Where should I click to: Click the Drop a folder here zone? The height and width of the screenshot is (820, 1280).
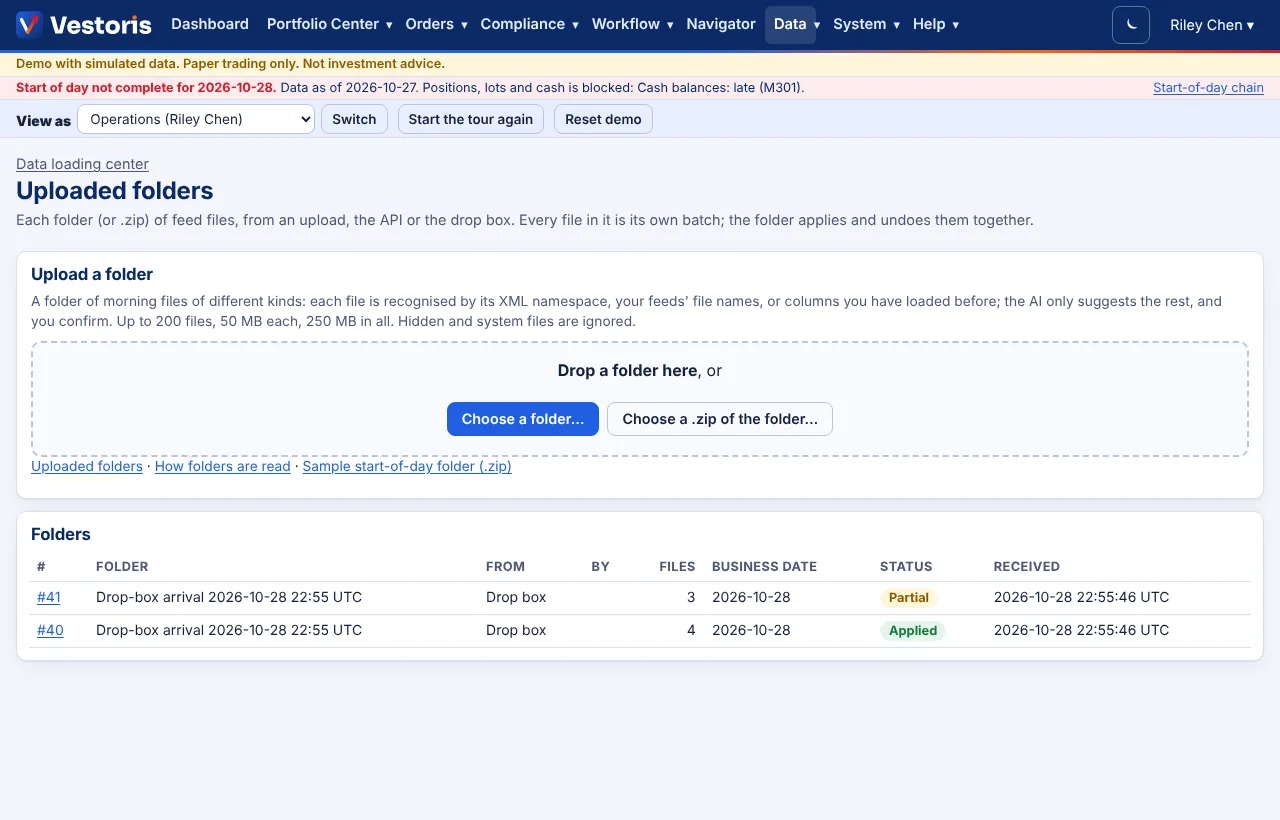[x=640, y=399]
